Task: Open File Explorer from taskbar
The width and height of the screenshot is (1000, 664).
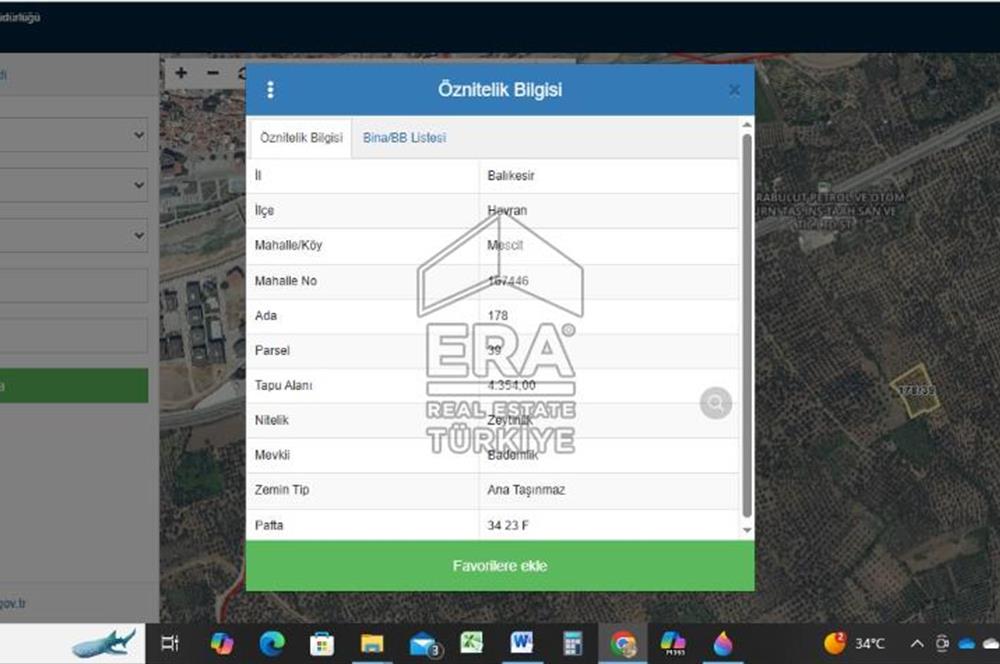Action: [x=372, y=644]
